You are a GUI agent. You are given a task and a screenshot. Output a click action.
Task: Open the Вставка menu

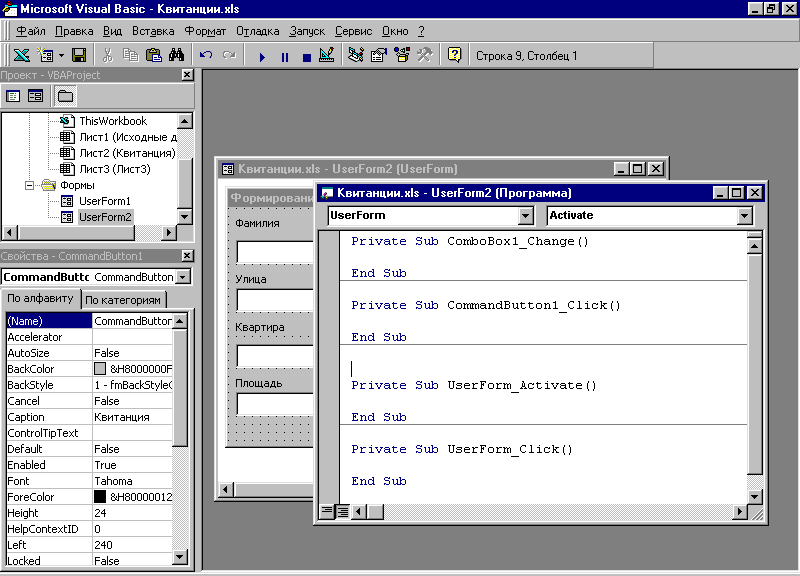[x=153, y=31]
